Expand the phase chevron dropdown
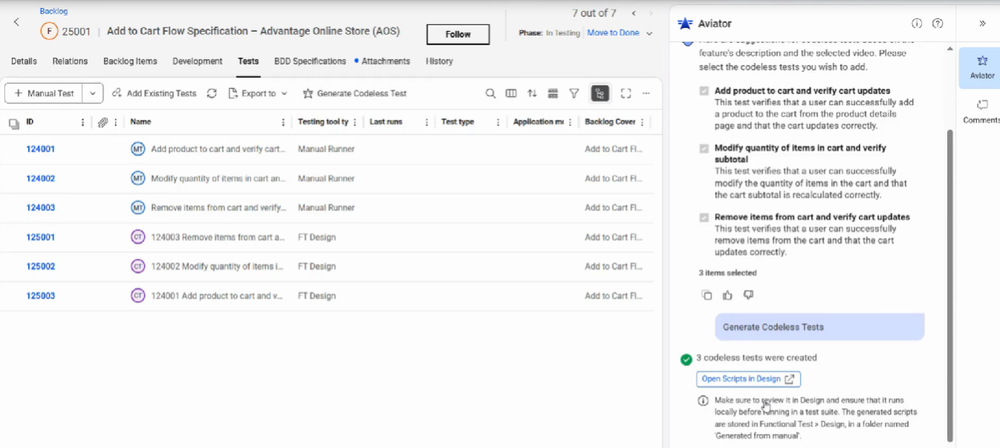Viewport: 1000px width, 448px height. pyautogui.click(x=650, y=33)
